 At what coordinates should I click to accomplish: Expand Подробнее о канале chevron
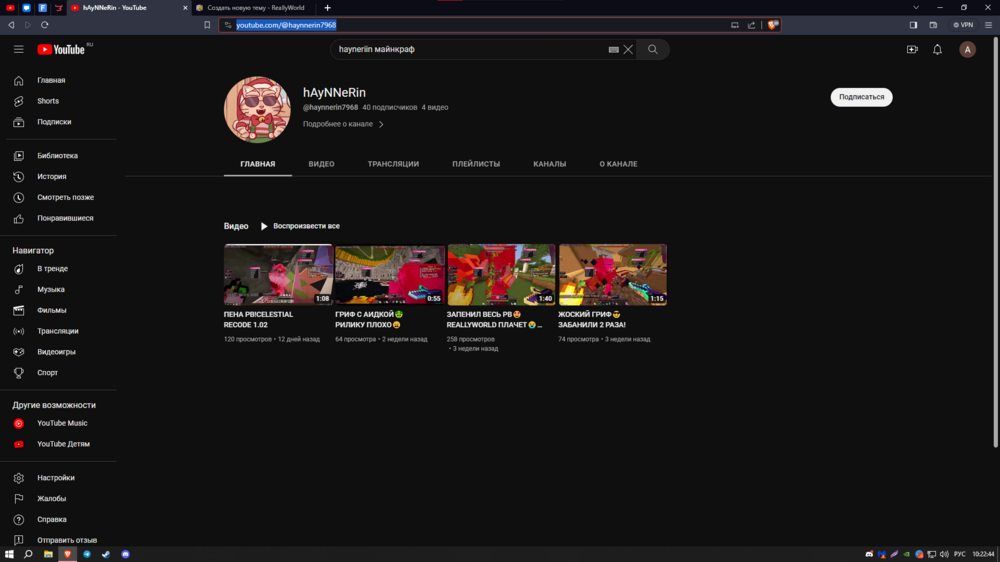click(381, 124)
